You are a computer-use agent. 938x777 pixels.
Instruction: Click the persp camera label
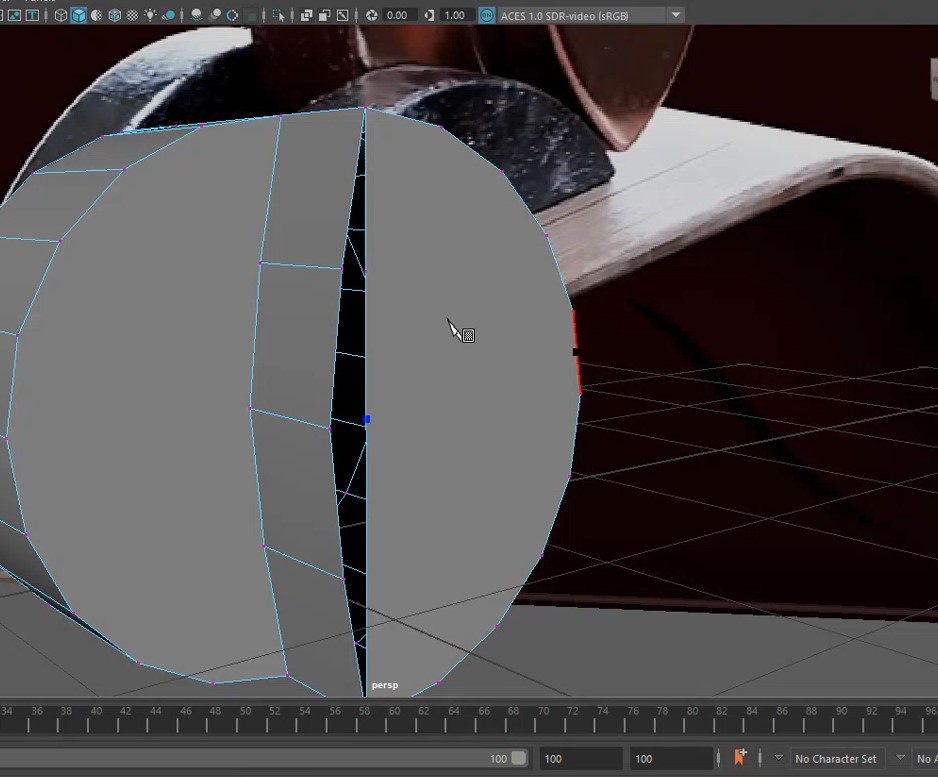(x=385, y=685)
